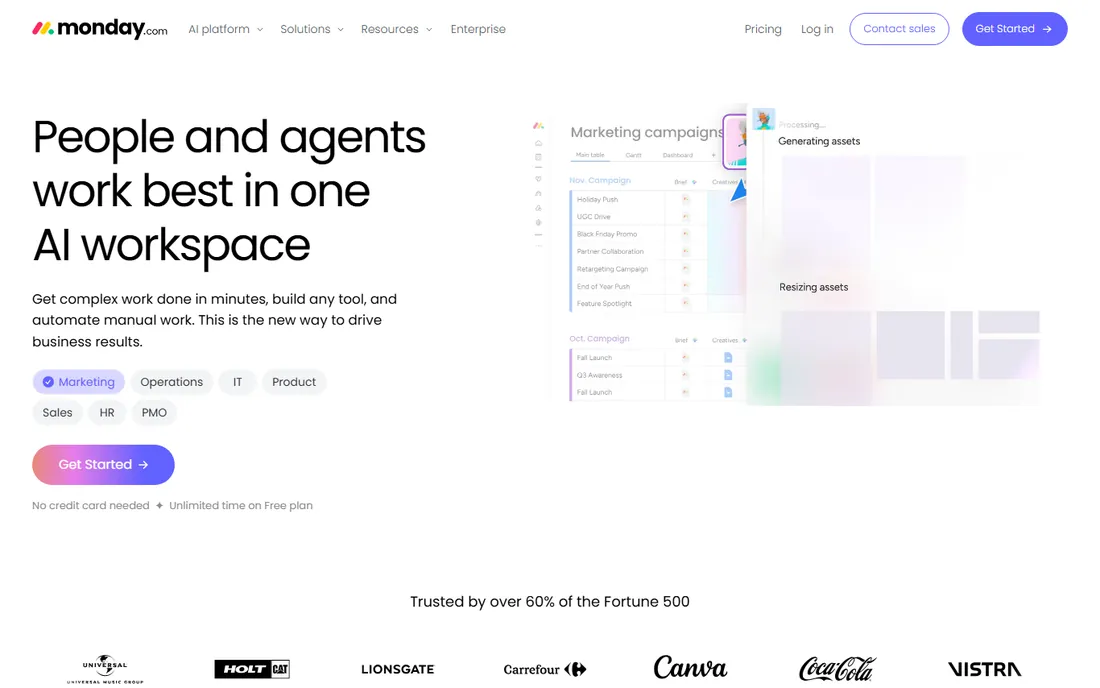Select the PMO use-case chip

coord(154,412)
